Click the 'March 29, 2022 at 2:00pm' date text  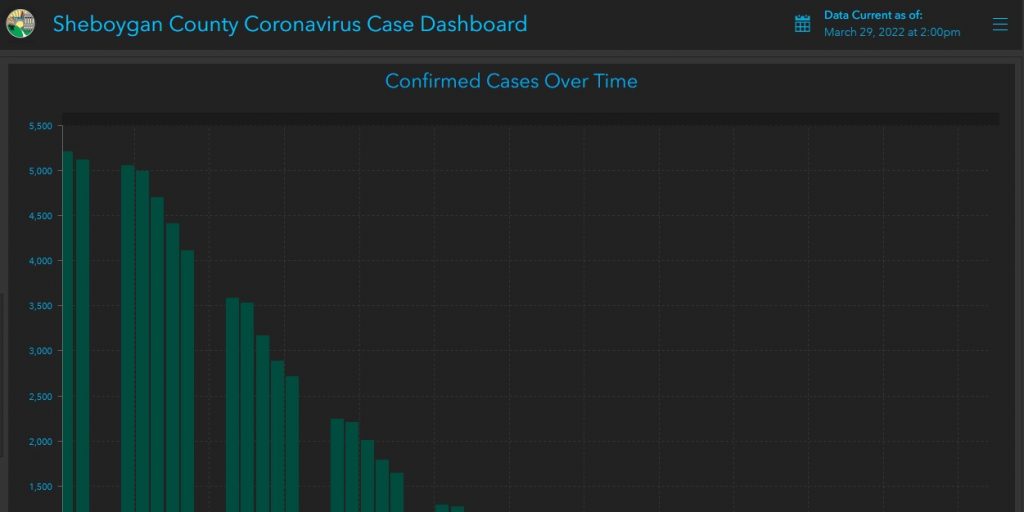pyautogui.click(x=892, y=32)
